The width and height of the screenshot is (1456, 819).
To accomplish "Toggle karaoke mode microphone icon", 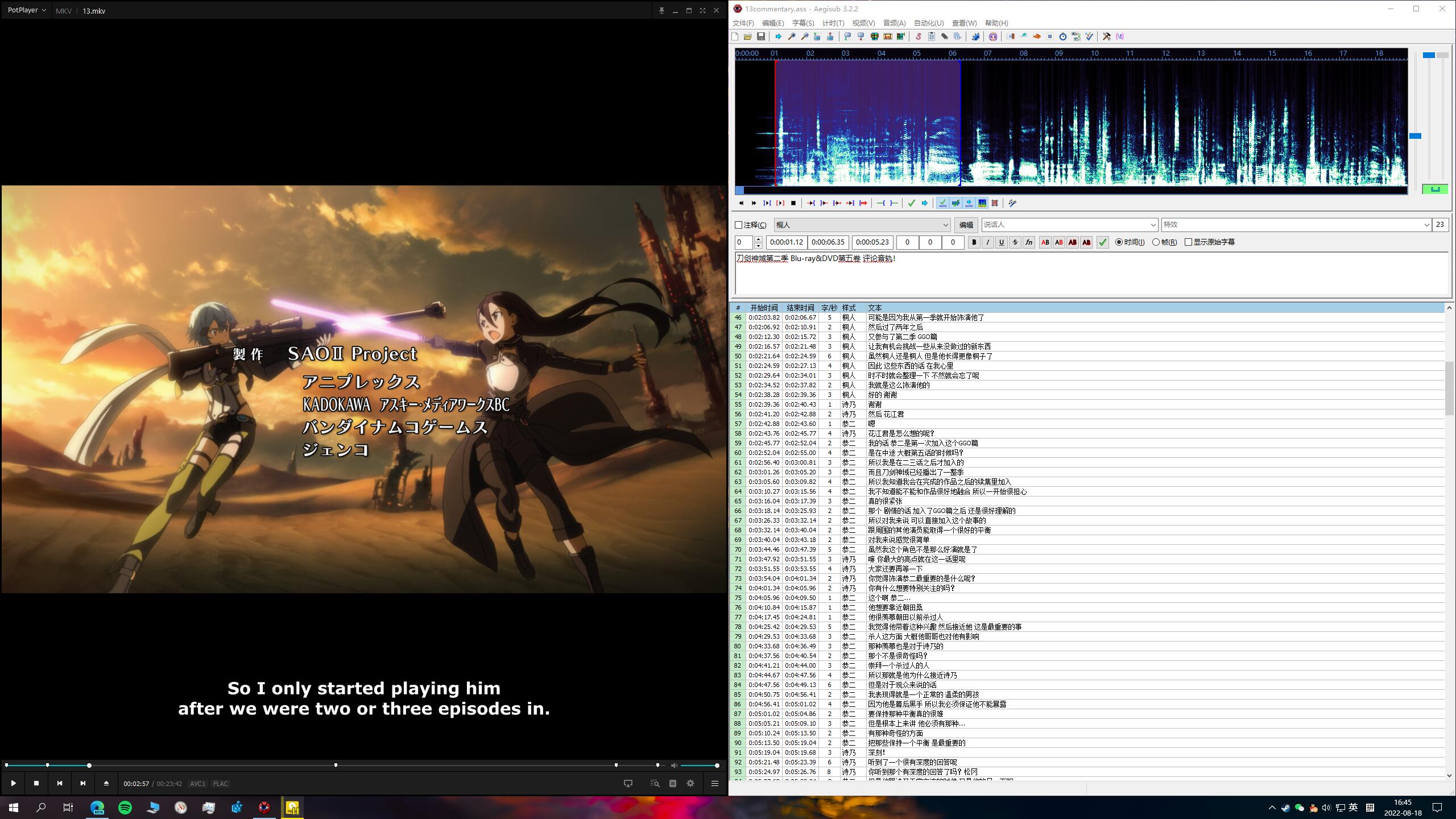I will [x=1012, y=203].
